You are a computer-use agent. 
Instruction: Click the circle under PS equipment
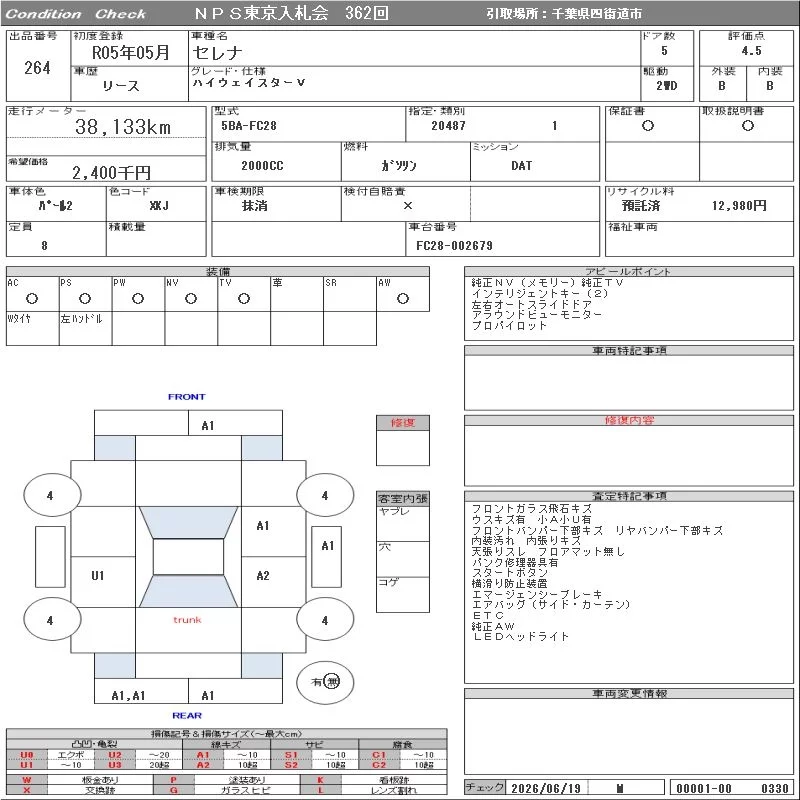point(85,298)
